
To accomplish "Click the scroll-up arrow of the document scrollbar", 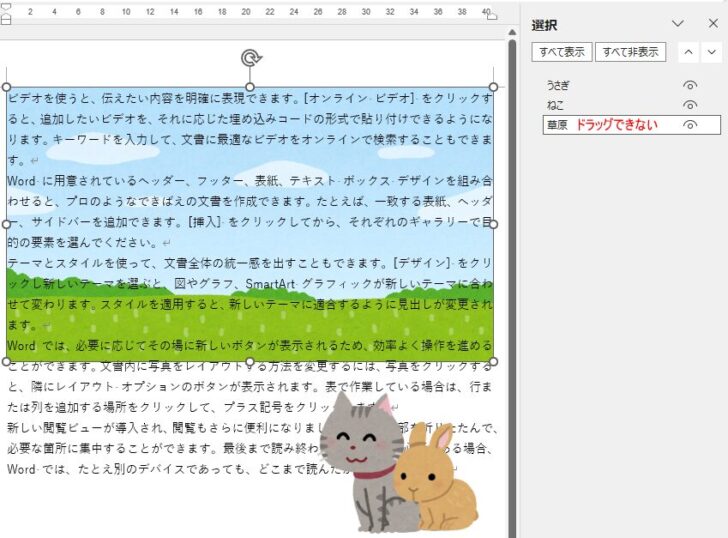I will pos(512,32).
